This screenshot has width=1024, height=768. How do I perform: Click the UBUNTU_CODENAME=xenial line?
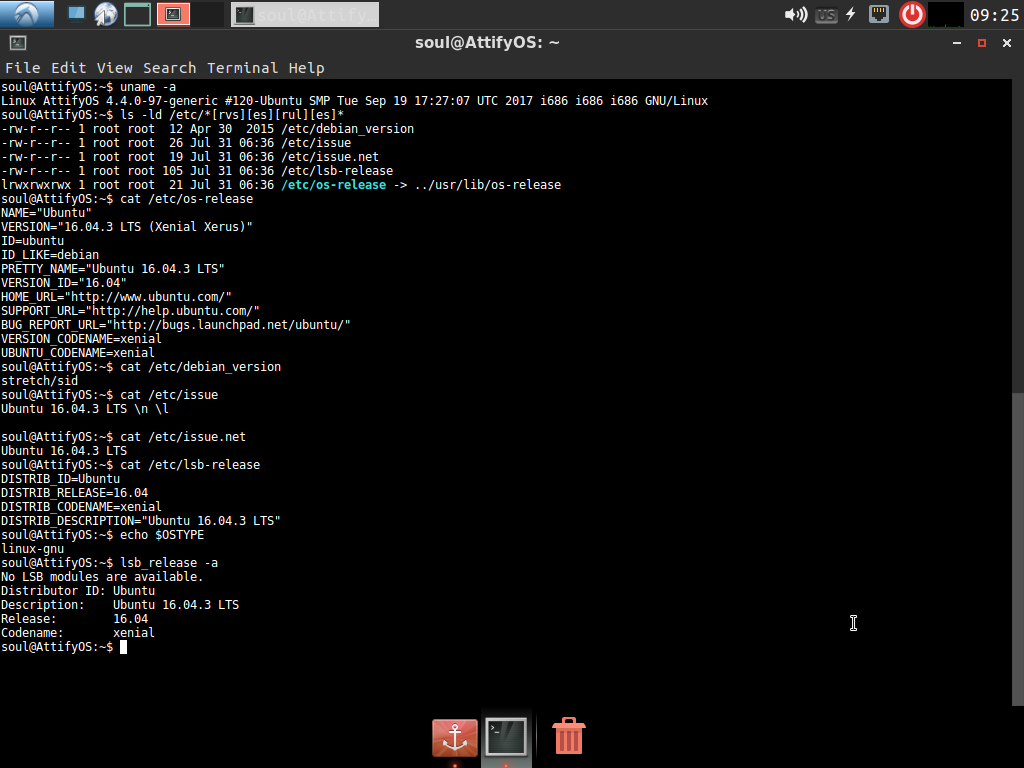pyautogui.click(x=78, y=353)
